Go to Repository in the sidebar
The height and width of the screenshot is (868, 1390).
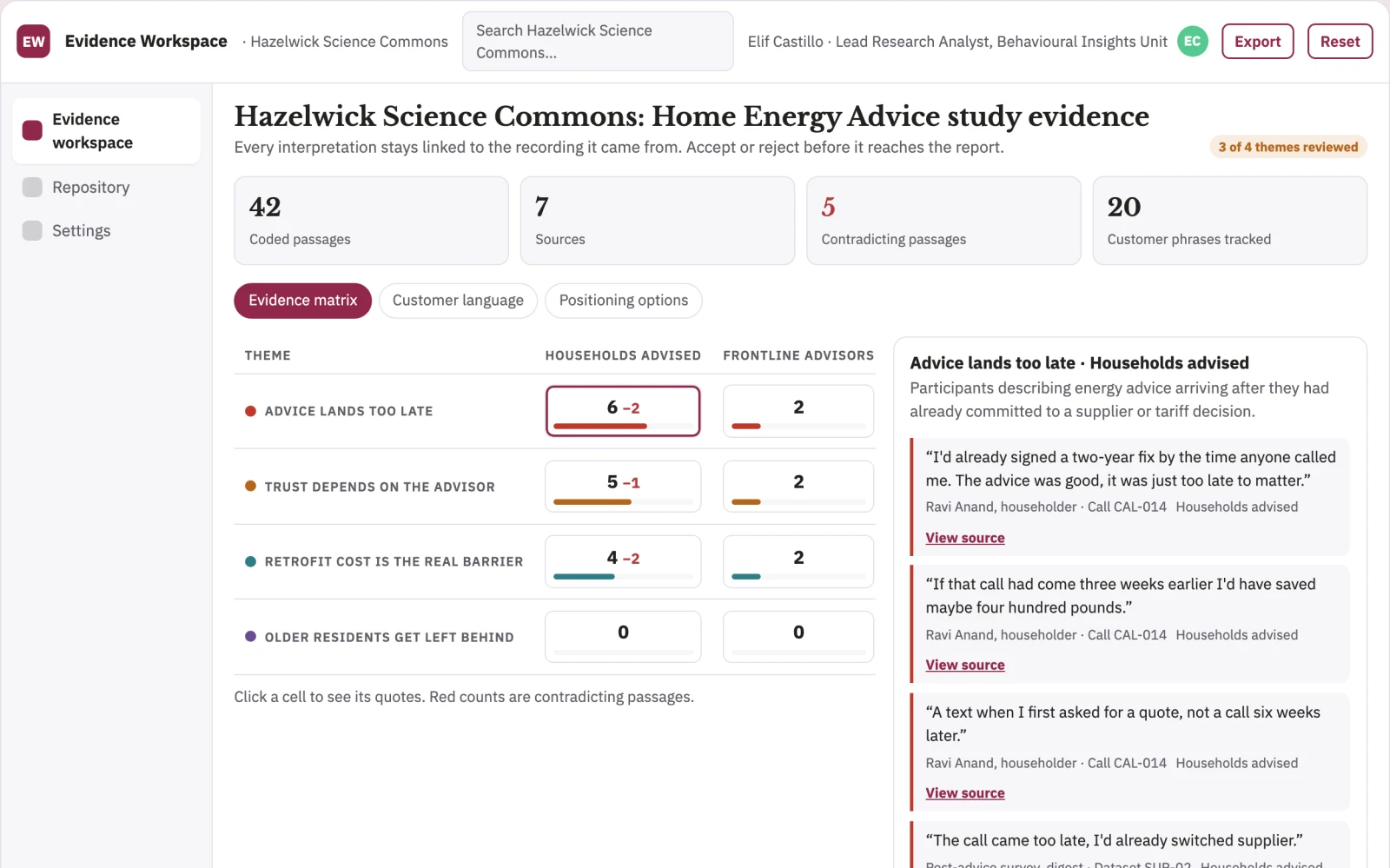[106, 187]
